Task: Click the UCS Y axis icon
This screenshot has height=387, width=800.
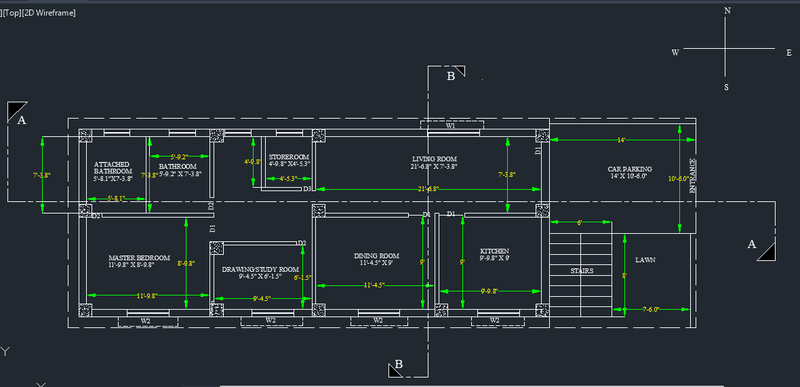Action: pos(6,351)
